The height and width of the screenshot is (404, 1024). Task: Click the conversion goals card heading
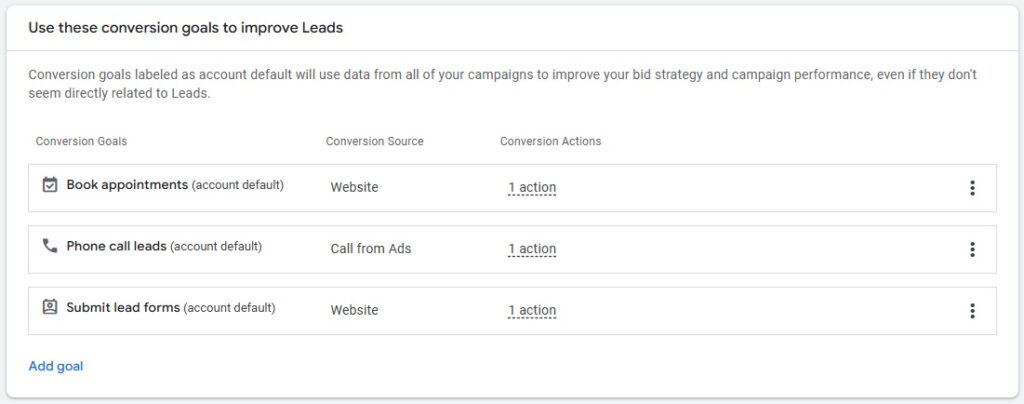185,28
